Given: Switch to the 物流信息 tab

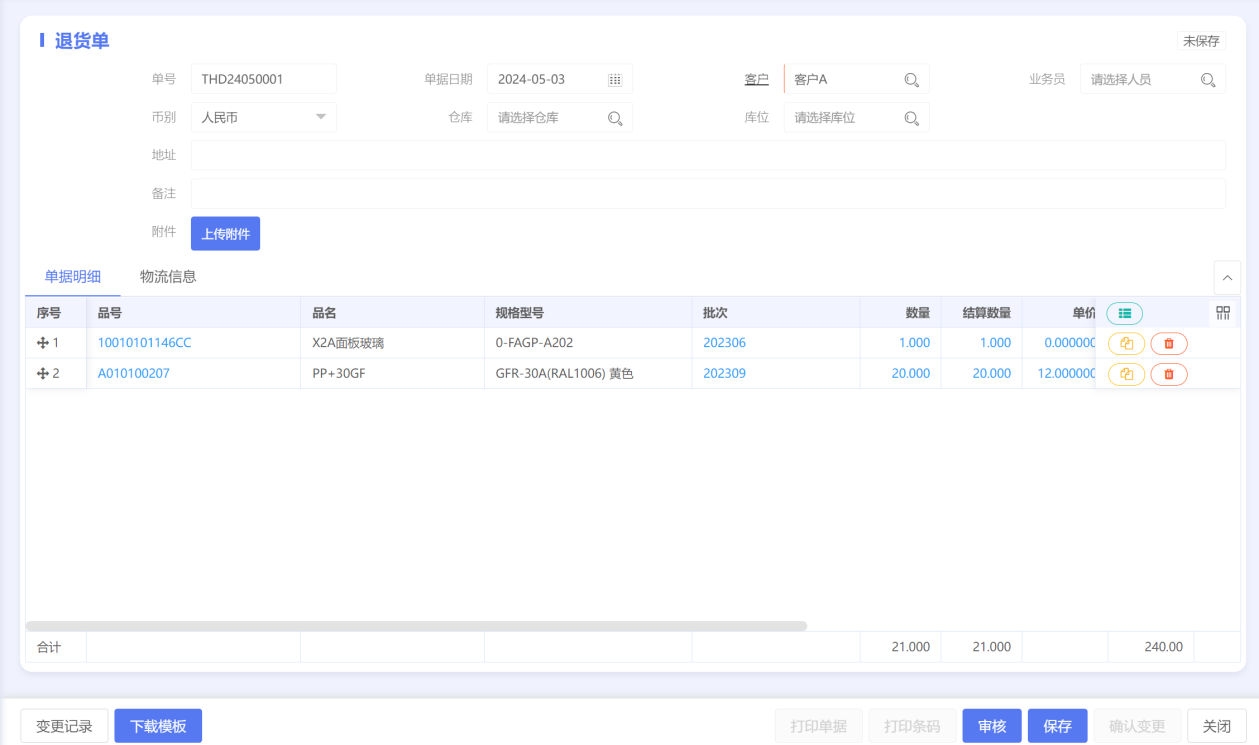Looking at the screenshot, I should tap(168, 277).
